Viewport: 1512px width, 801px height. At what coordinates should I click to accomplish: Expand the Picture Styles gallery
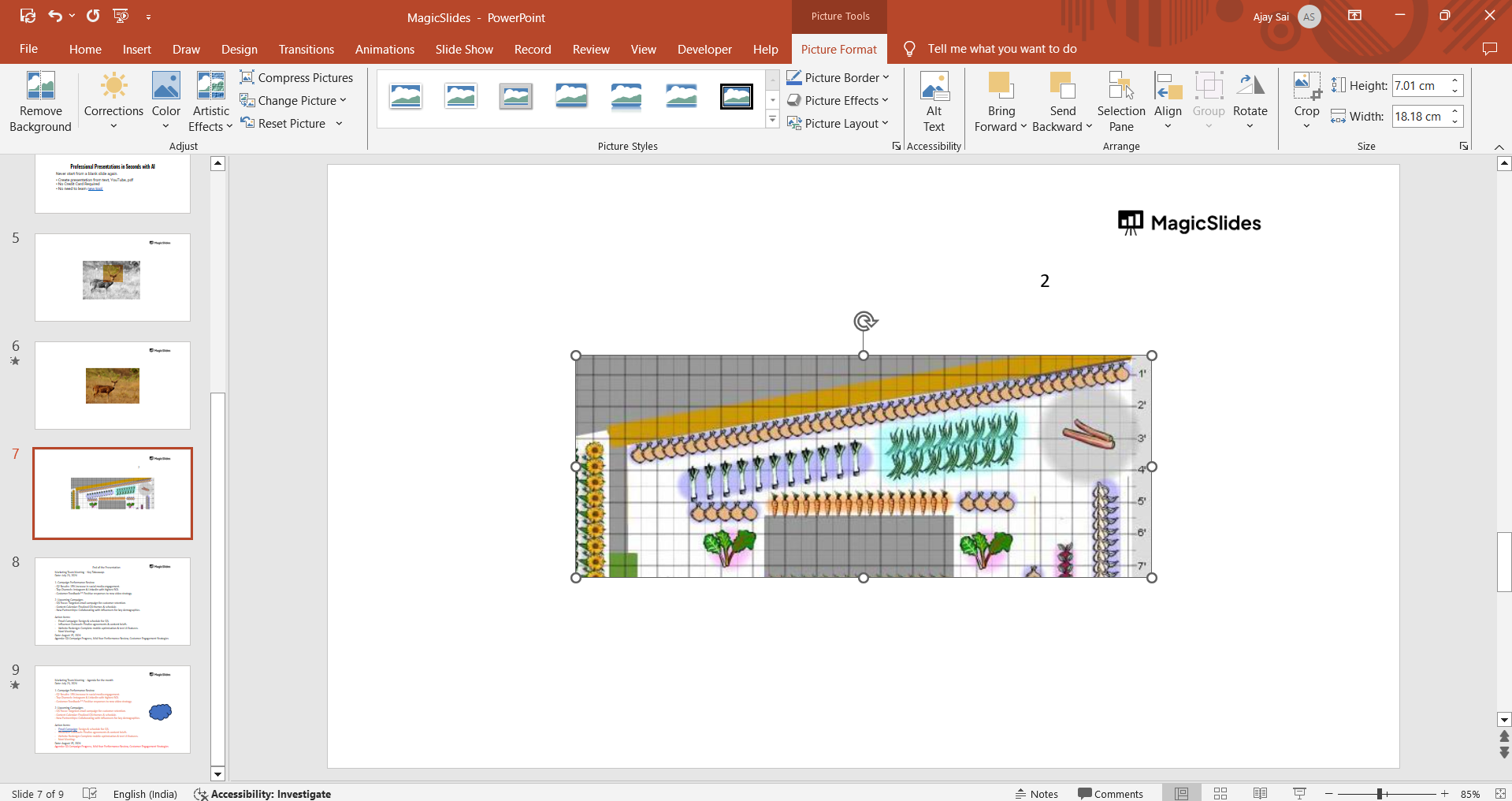tap(773, 121)
